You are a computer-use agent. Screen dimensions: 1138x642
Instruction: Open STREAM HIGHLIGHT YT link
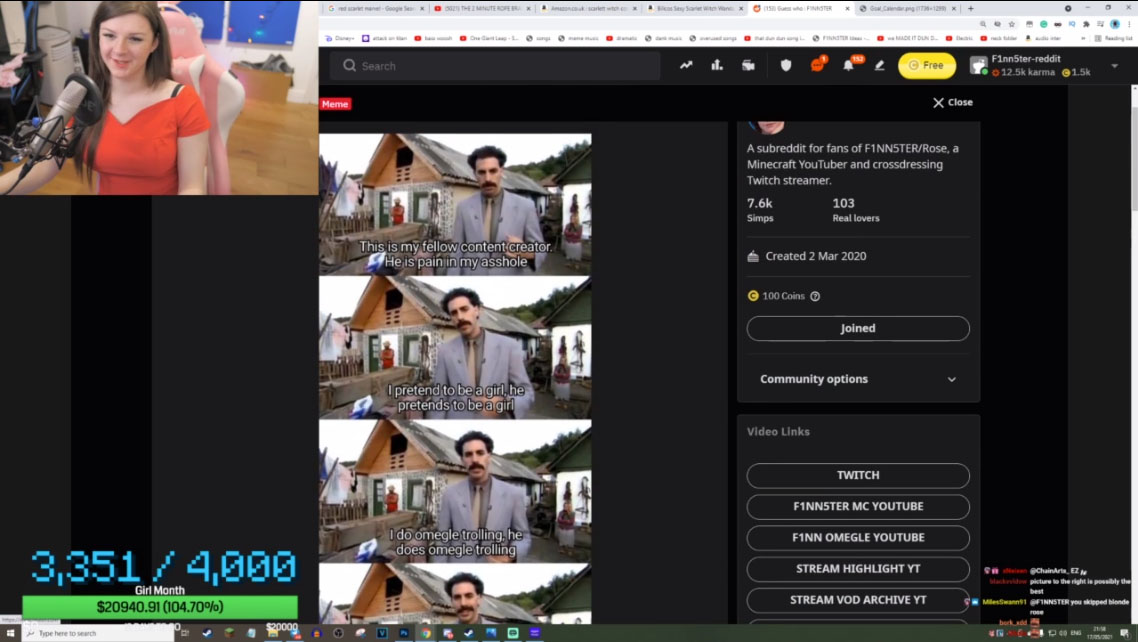(858, 569)
